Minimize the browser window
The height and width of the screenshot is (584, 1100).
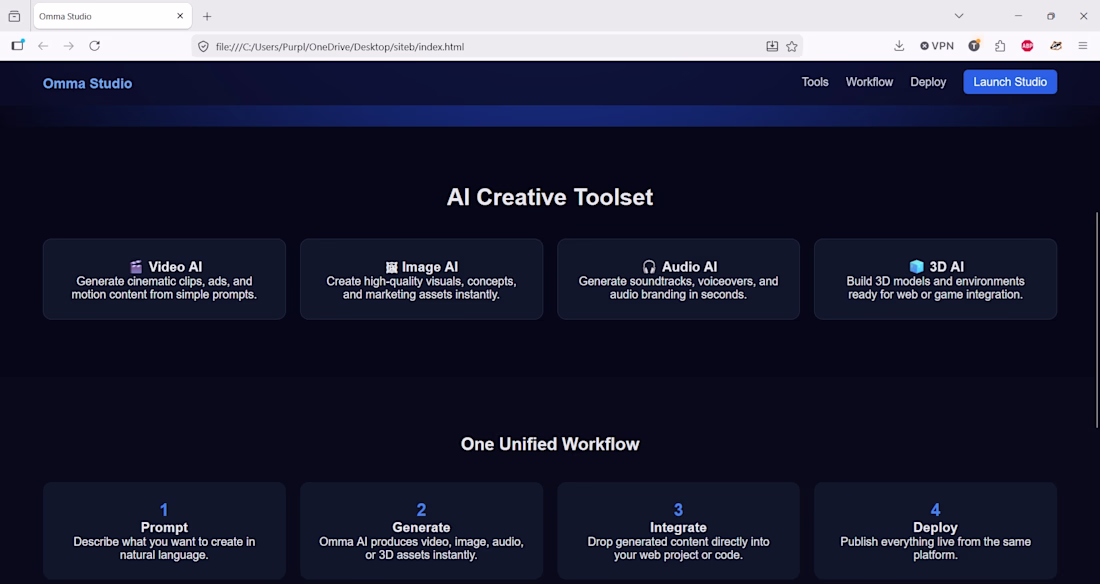pyautogui.click(x=1018, y=16)
